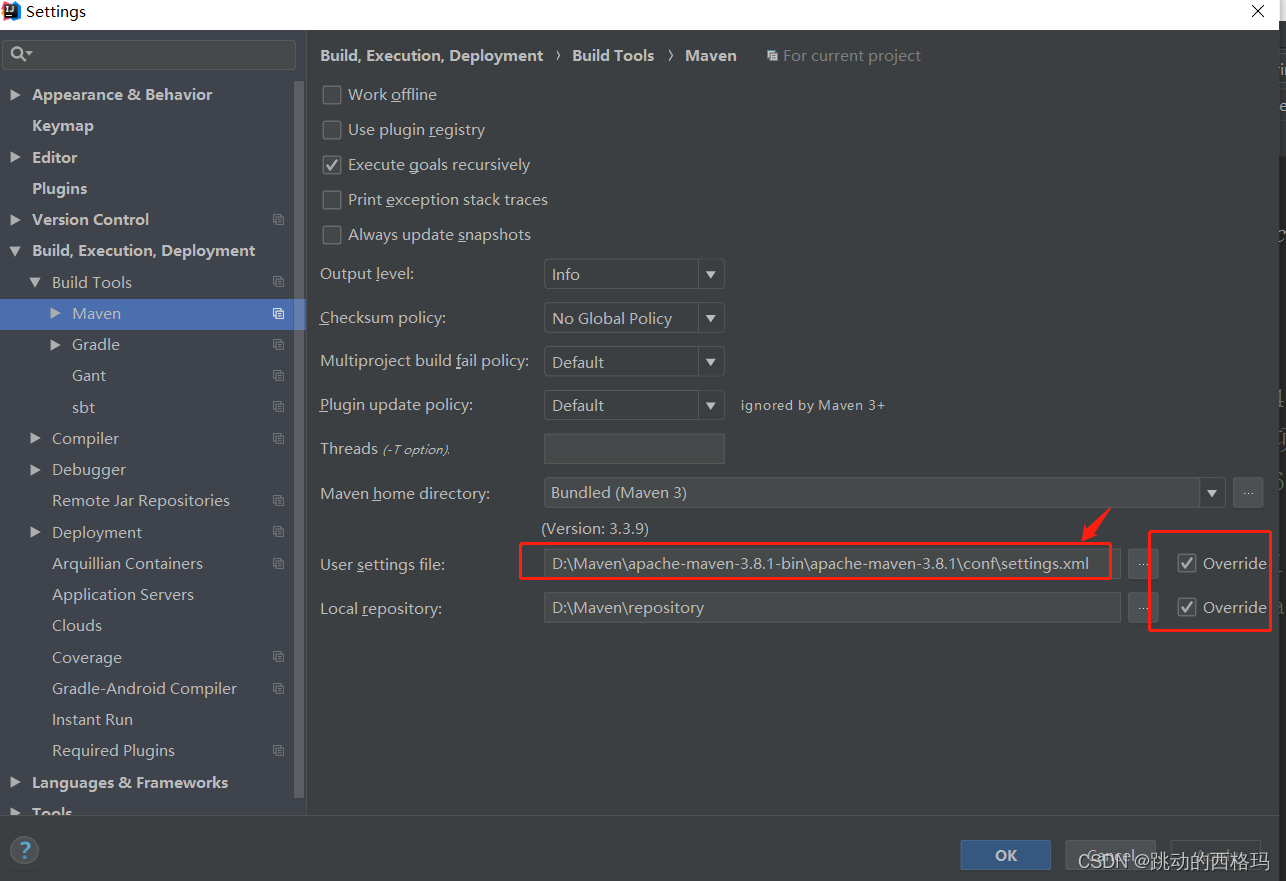
Task: Click the help question mark icon
Action: 24,851
